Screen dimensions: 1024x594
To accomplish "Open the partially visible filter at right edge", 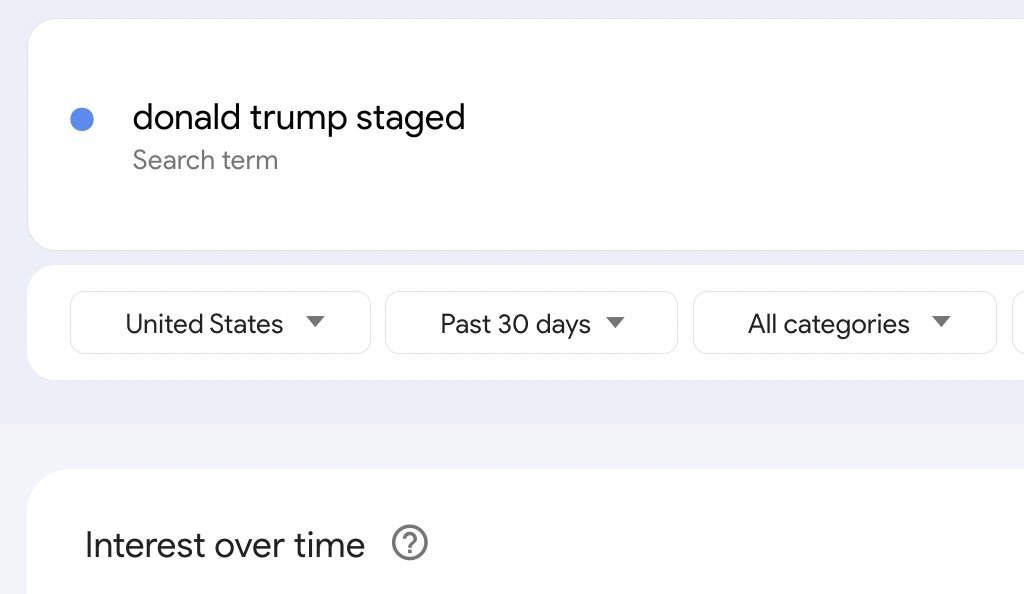I will coord(1018,323).
